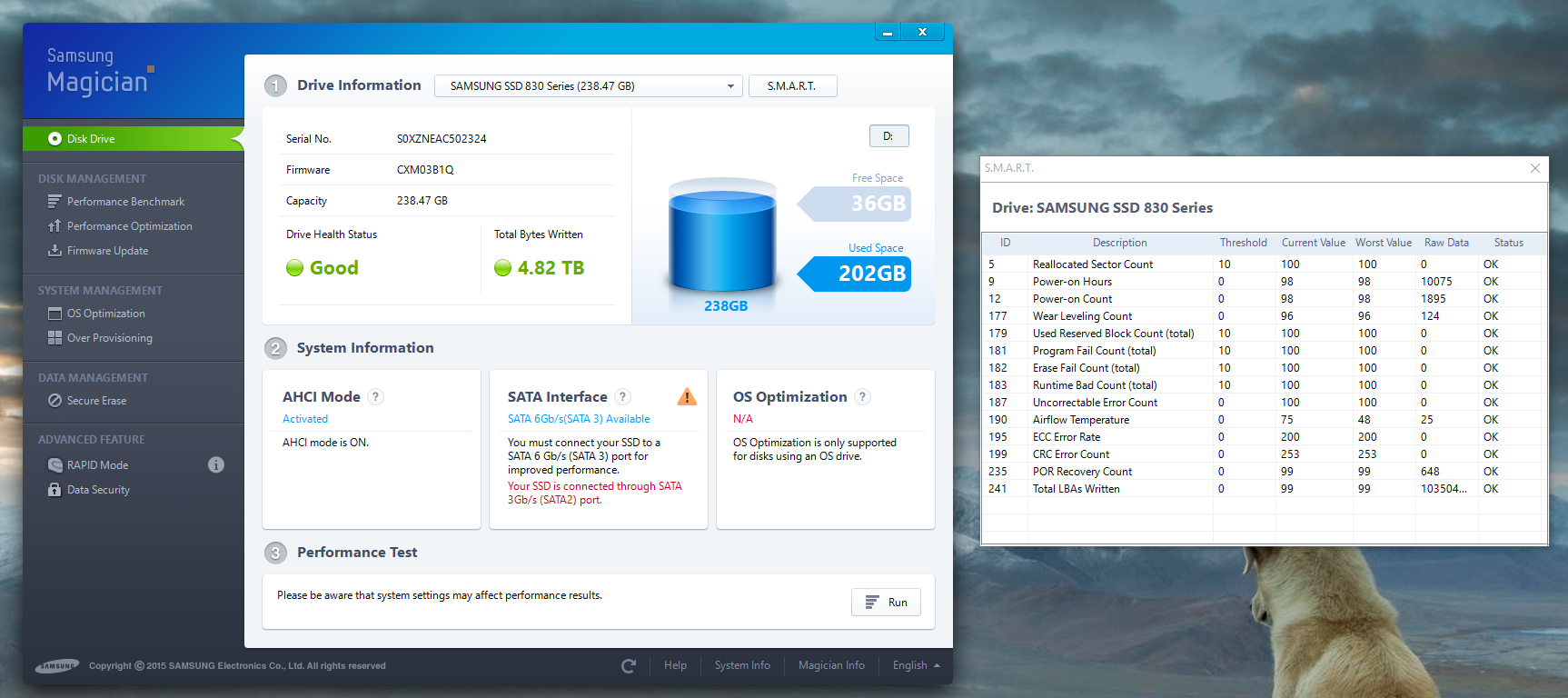Viewport: 1568px width, 698px height.
Task: Click the 36GB Free Space indicator
Action: [855, 204]
